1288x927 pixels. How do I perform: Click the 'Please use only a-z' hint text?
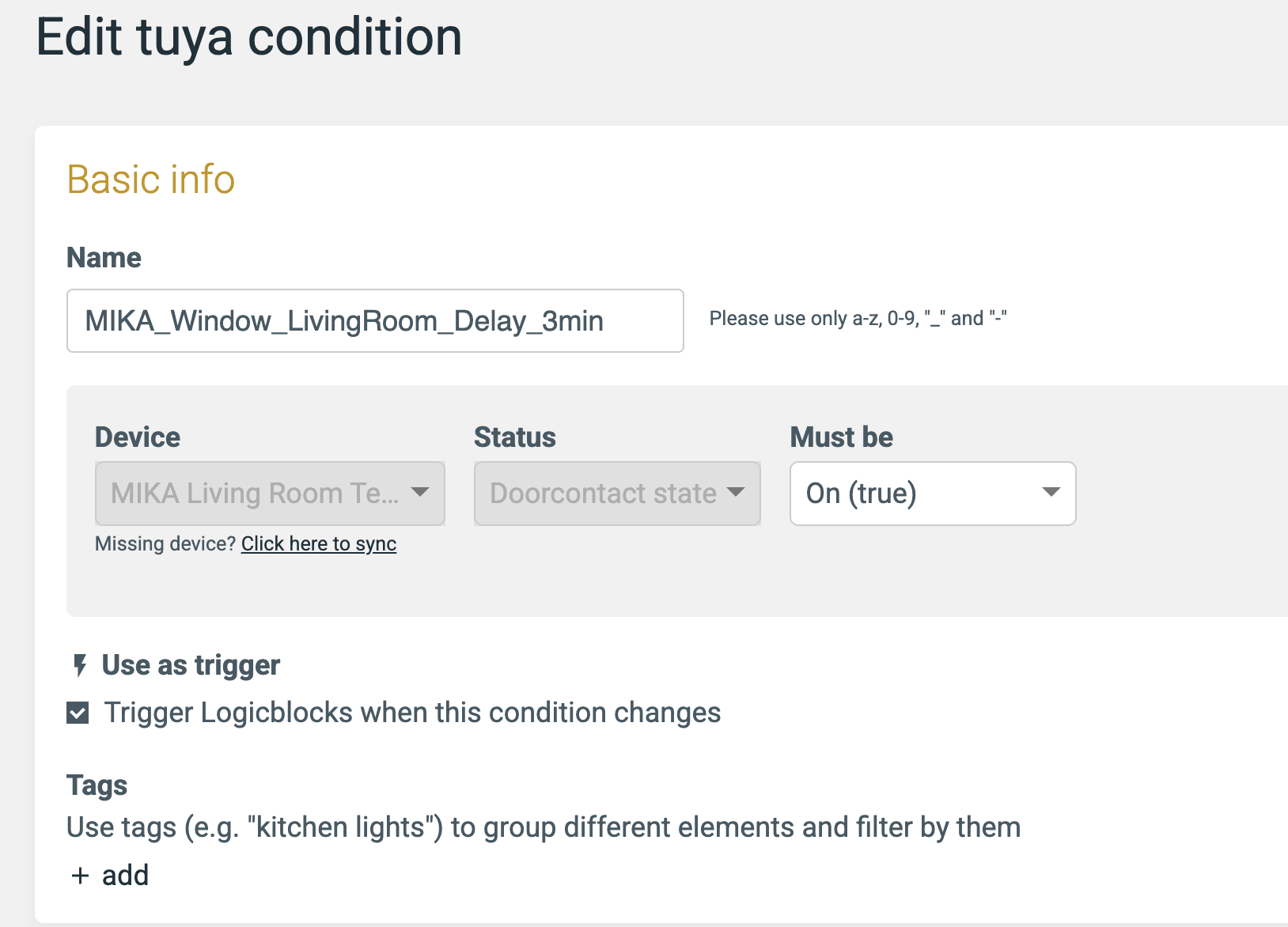pyautogui.click(x=858, y=319)
